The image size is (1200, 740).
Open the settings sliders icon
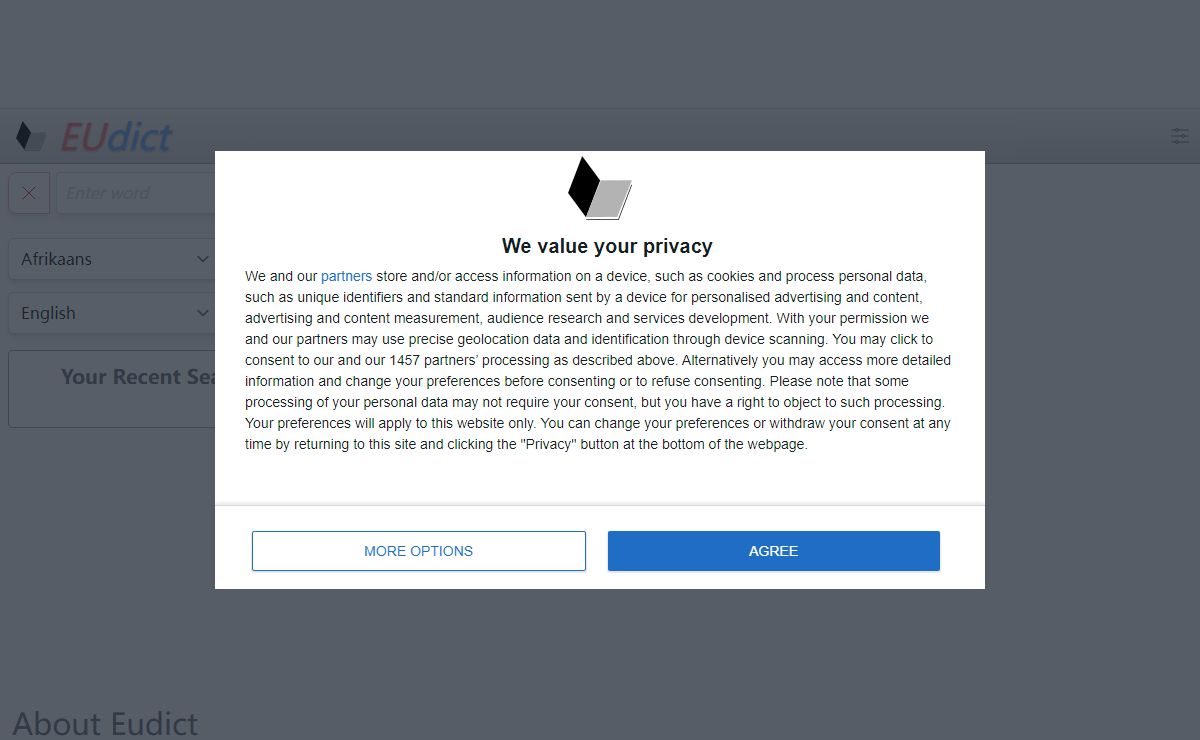click(1180, 136)
